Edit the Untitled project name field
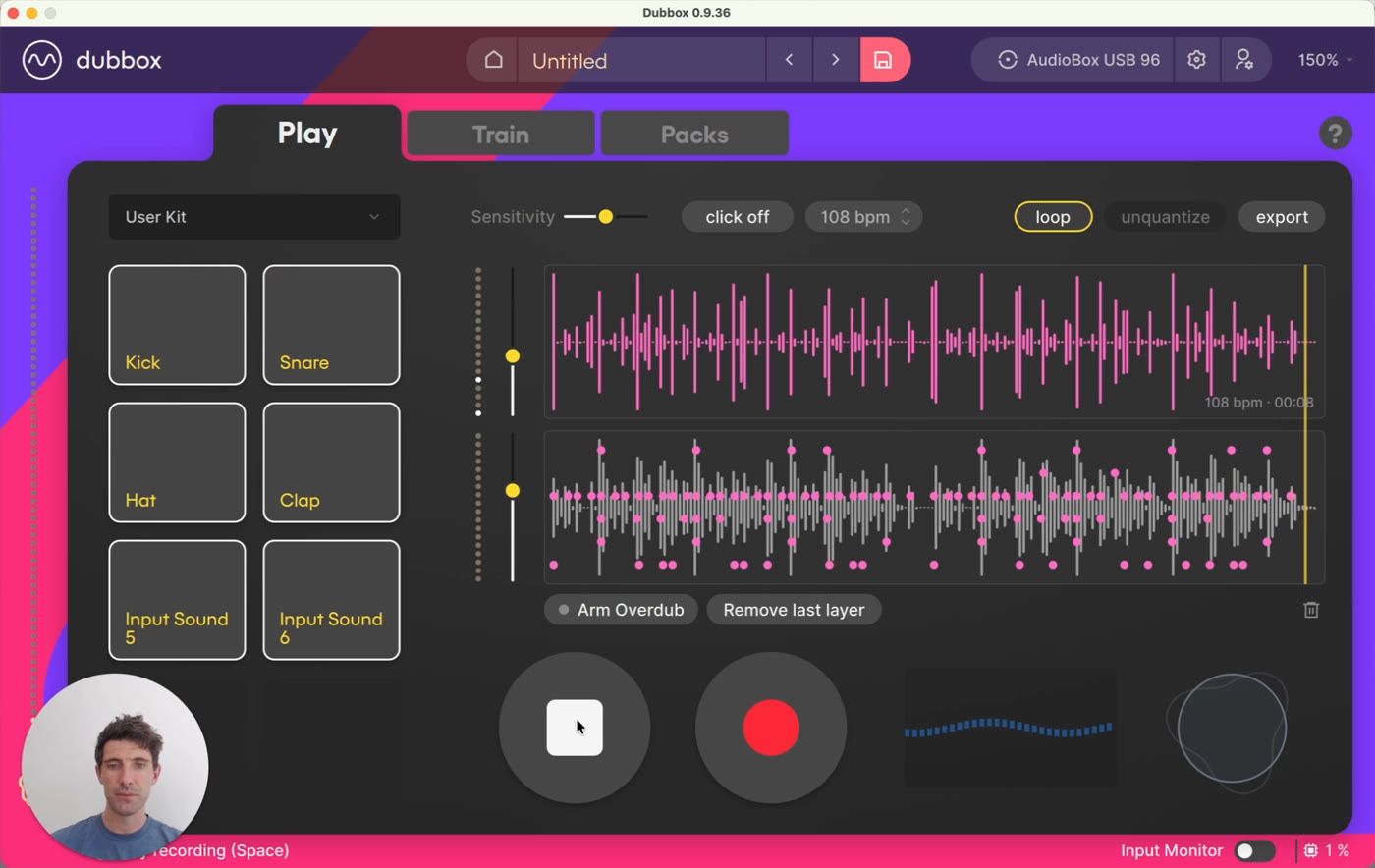Image resolution: width=1375 pixels, height=868 pixels. pos(641,60)
